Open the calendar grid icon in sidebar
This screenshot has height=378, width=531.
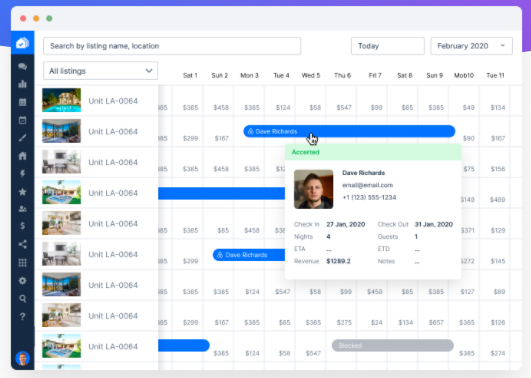point(22,102)
